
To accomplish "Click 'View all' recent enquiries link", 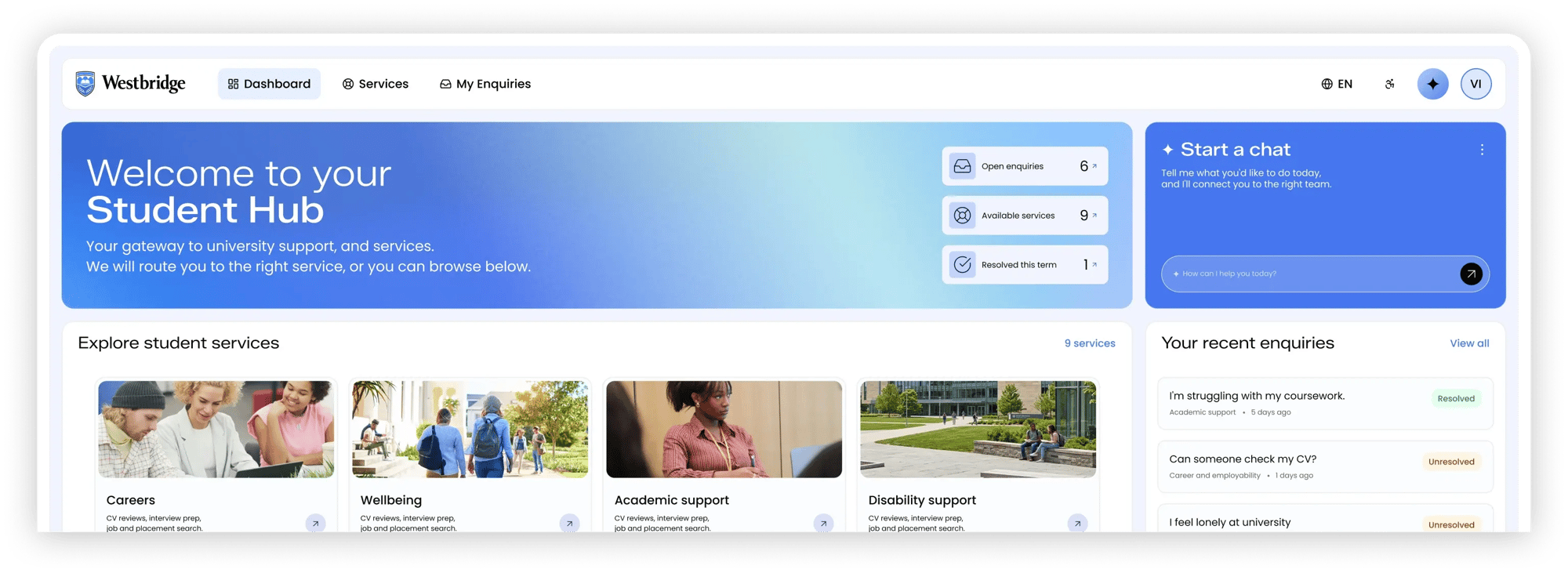I will click(1469, 343).
